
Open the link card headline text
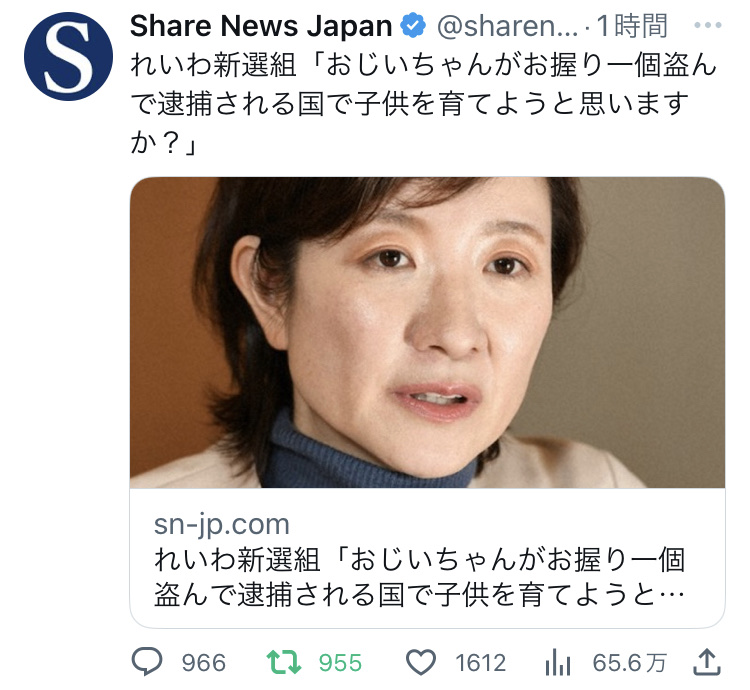tap(419, 577)
